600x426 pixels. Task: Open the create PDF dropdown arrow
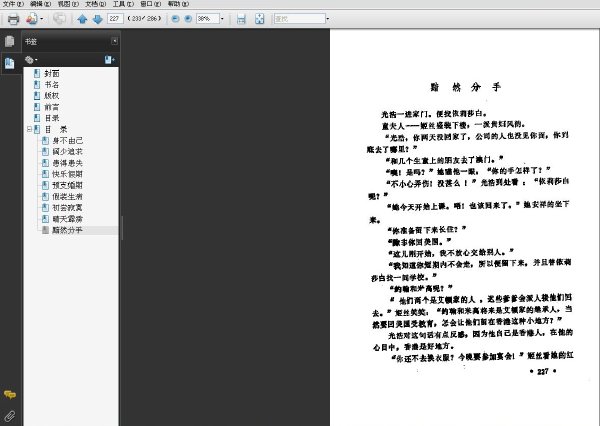pos(42,19)
